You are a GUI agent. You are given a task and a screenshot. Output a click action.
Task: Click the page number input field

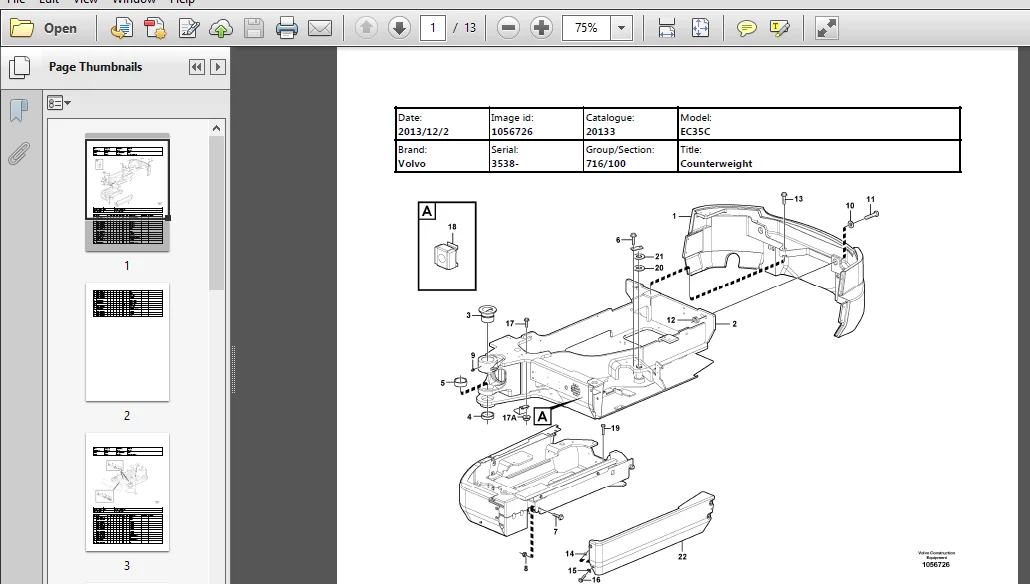coord(432,28)
